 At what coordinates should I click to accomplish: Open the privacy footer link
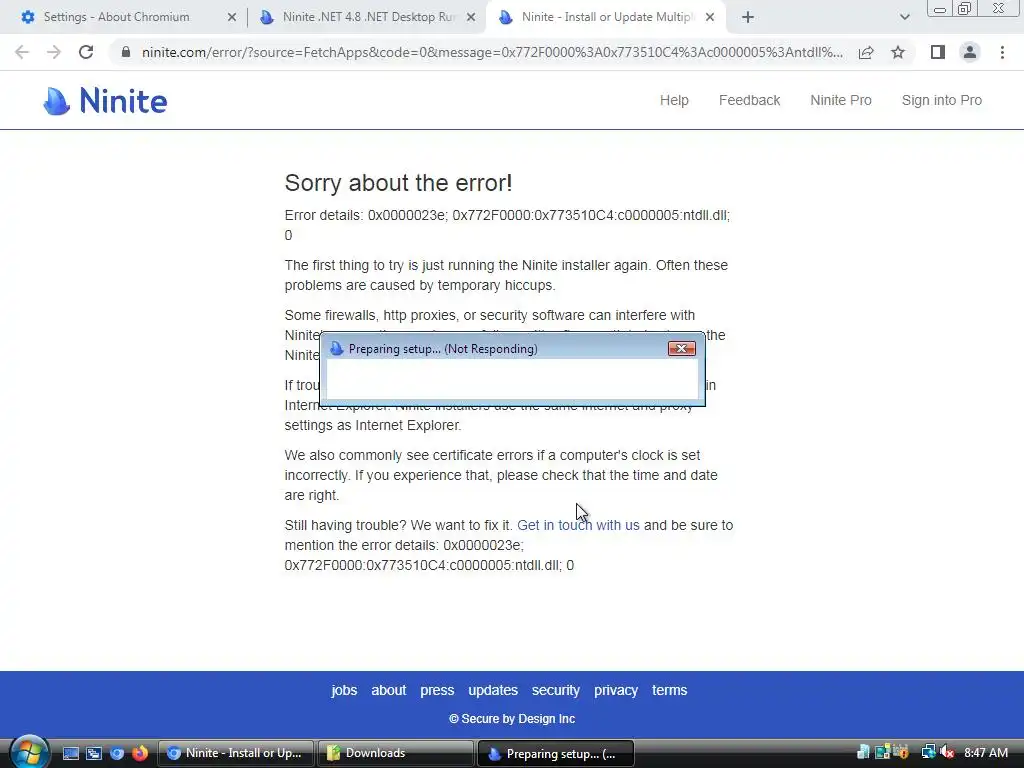coord(616,690)
